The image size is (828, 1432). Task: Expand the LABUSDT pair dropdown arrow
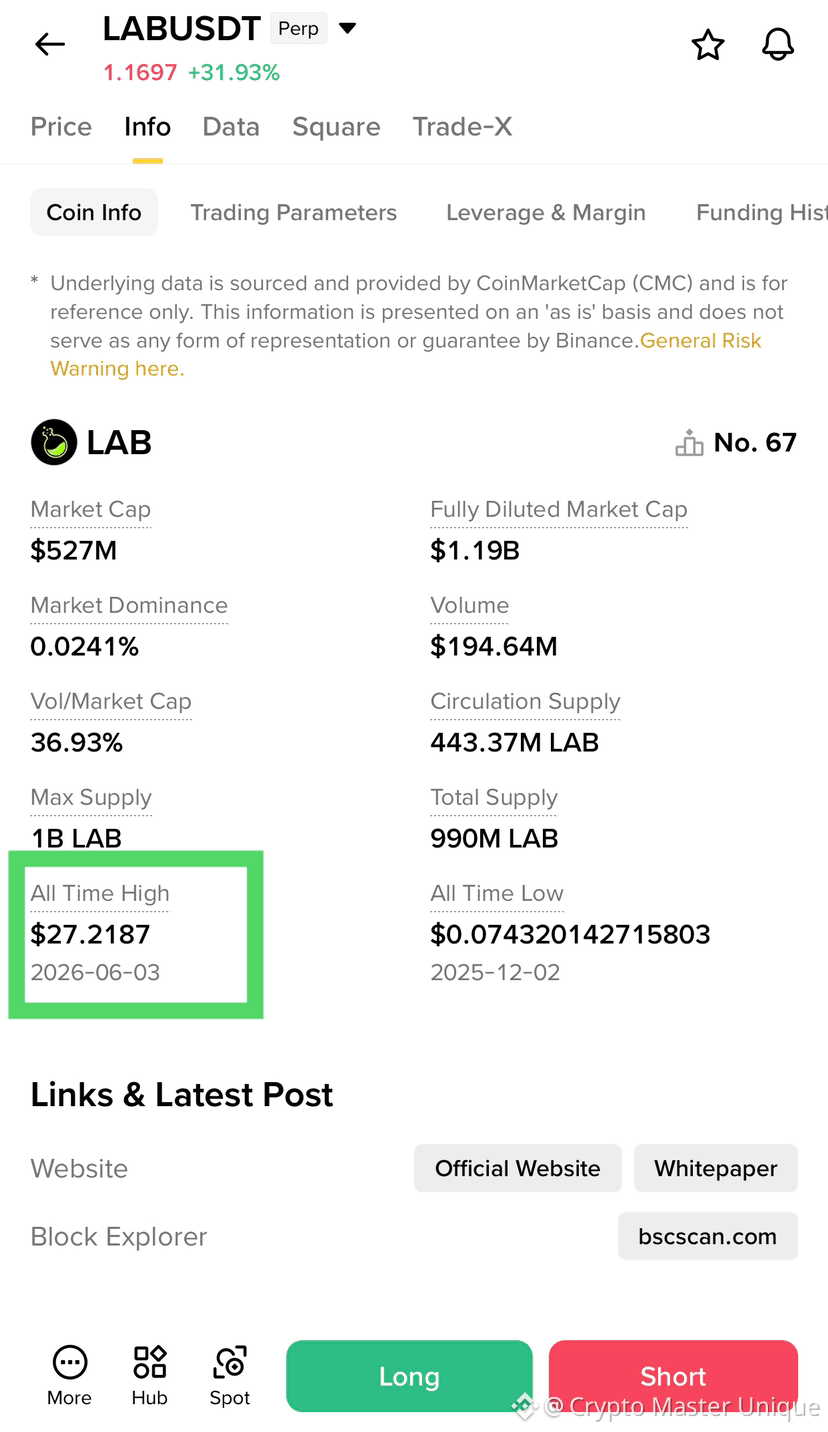347,28
